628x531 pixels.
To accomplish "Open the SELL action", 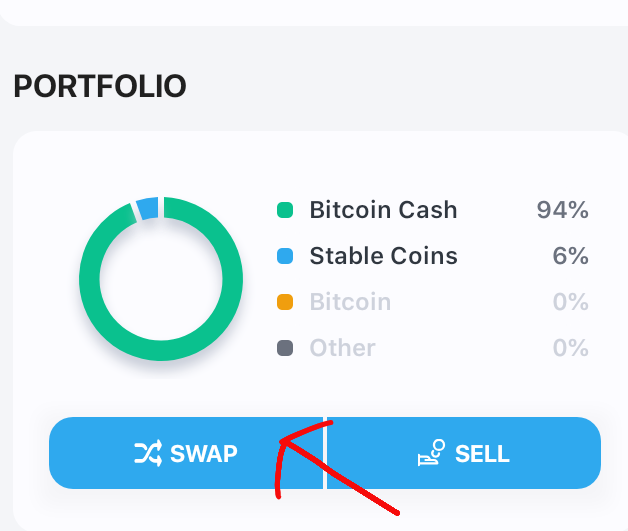I will (x=464, y=453).
